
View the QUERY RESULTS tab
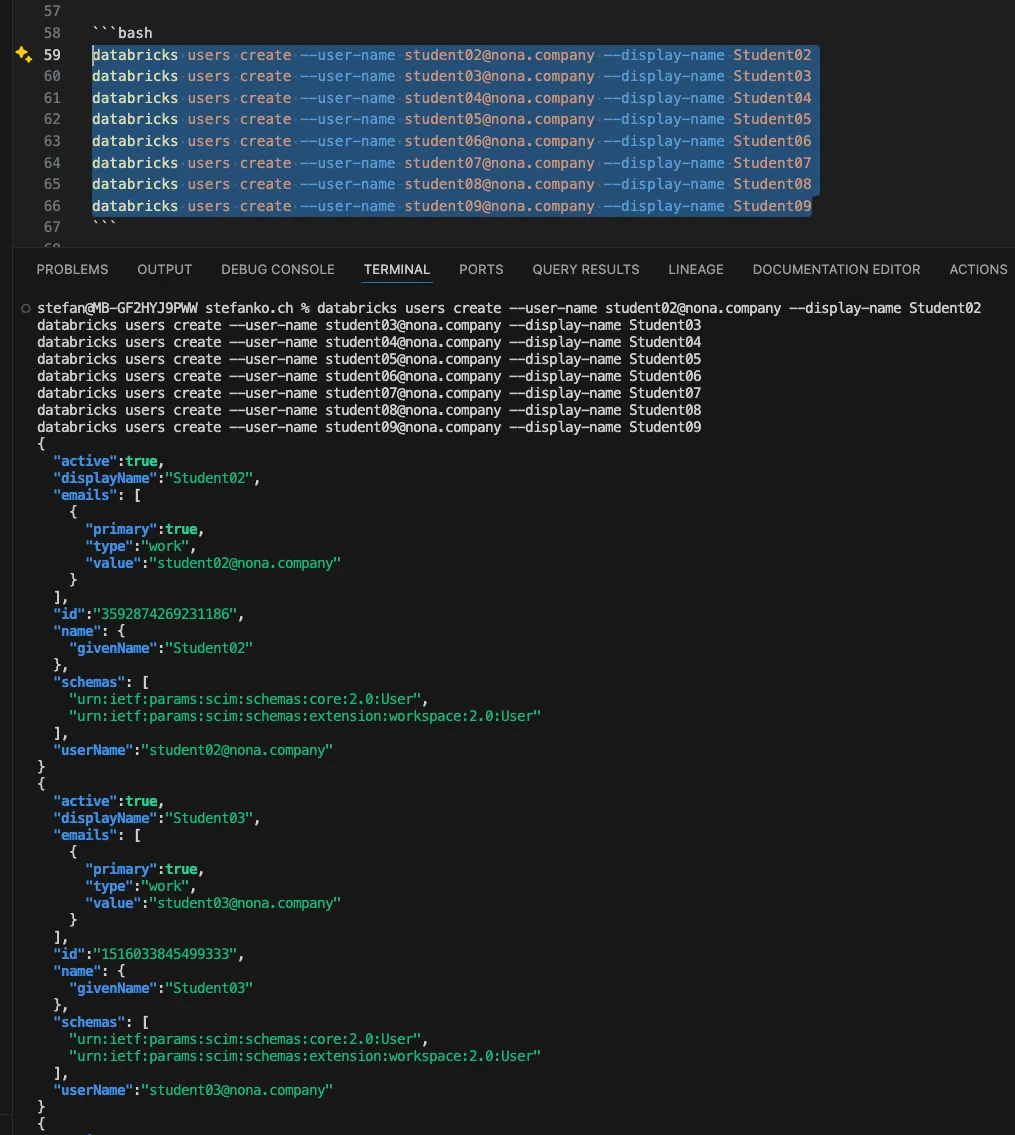[586, 269]
